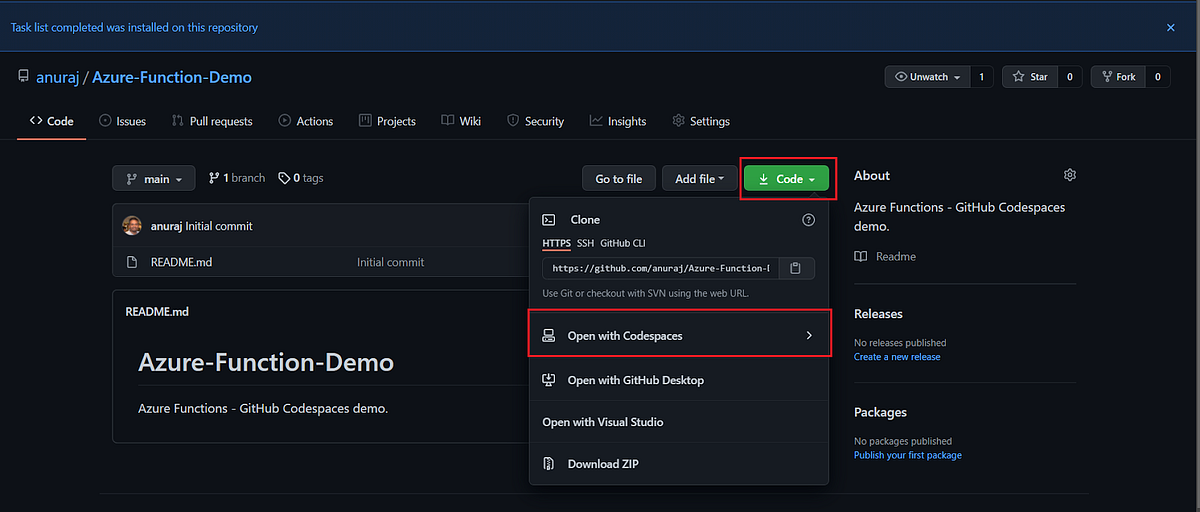Switch to the Code tab
Screen dimensions: 1200x512
52,121
